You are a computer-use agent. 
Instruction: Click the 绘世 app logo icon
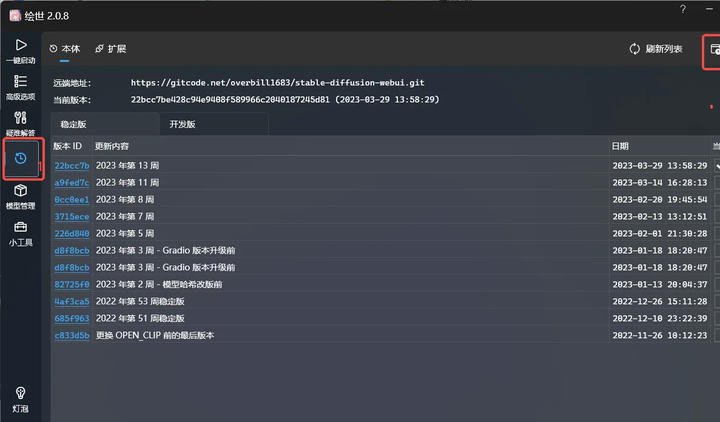[x=15, y=16]
